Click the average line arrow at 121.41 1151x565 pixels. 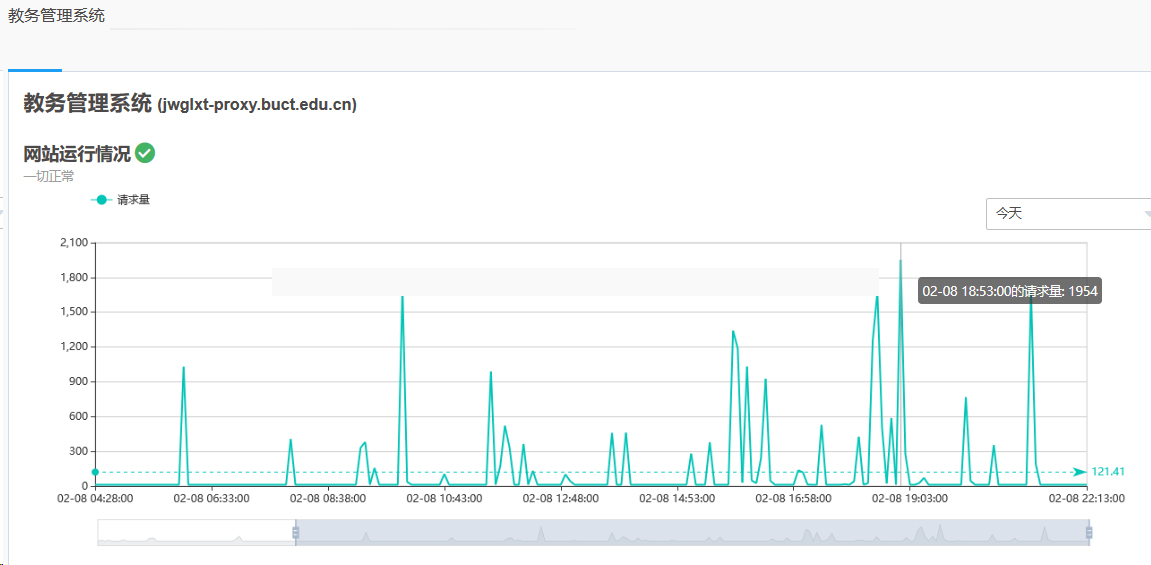point(1079,472)
